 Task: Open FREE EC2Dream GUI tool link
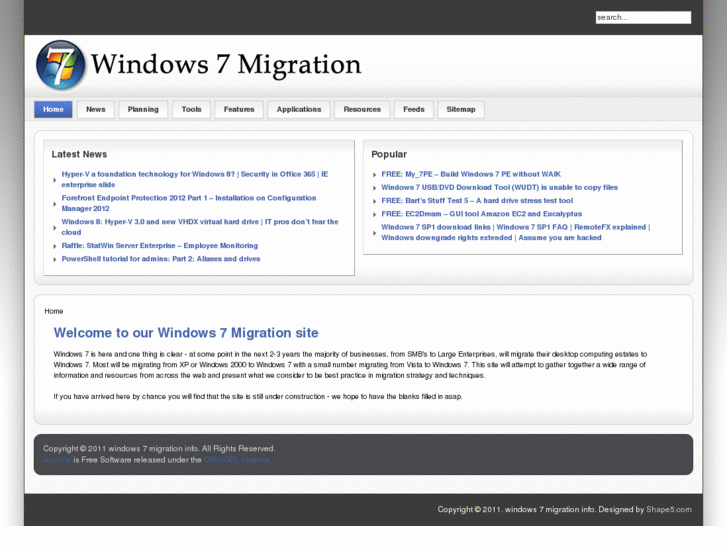pos(481,214)
